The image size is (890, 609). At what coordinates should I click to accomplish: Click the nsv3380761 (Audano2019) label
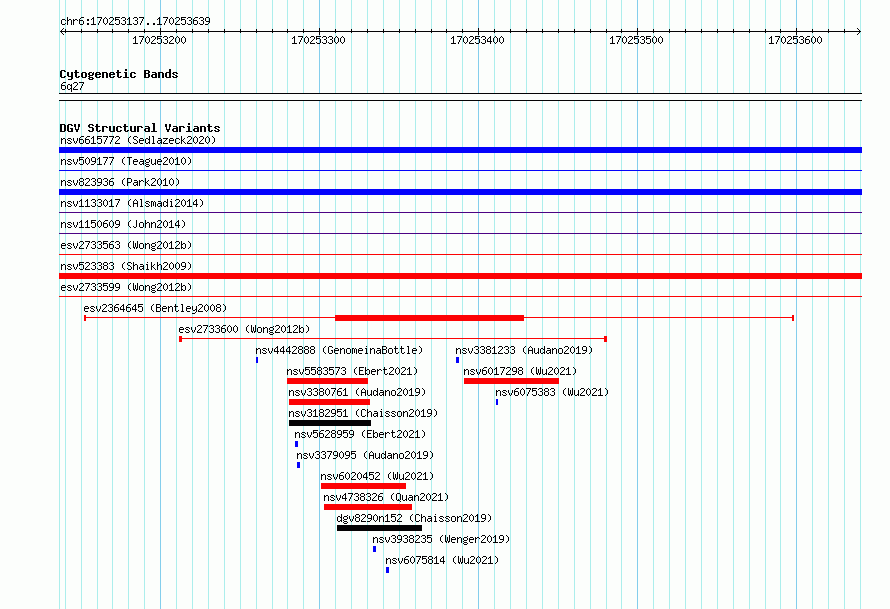(x=357, y=392)
